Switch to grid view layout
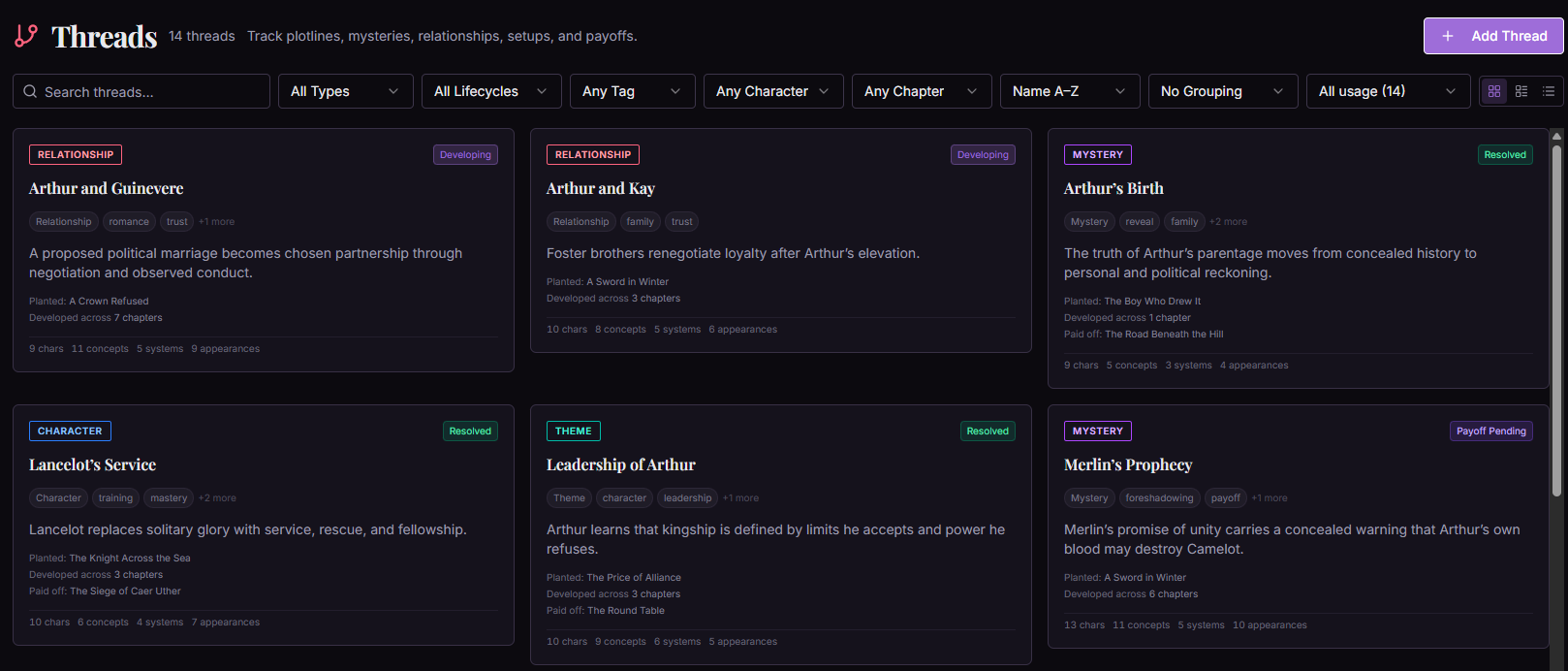The image size is (1568, 671). pos(1494,91)
